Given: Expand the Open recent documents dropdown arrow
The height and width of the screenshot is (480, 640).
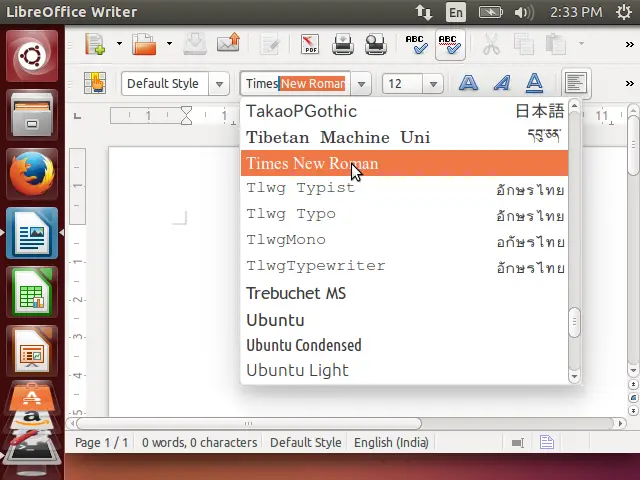Looking at the screenshot, I should point(169,44).
